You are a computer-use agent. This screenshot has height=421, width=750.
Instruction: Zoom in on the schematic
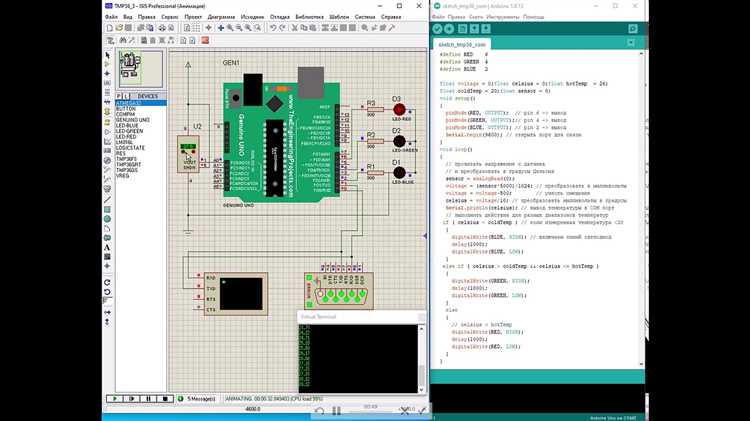[x=230, y=28]
